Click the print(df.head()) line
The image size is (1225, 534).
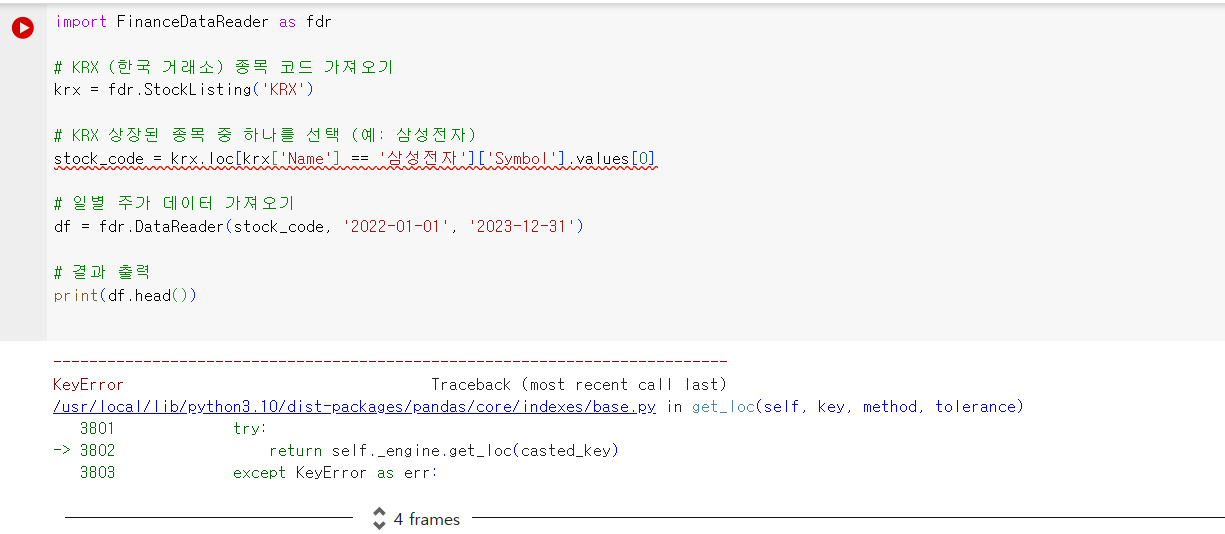pyautogui.click(x=126, y=296)
